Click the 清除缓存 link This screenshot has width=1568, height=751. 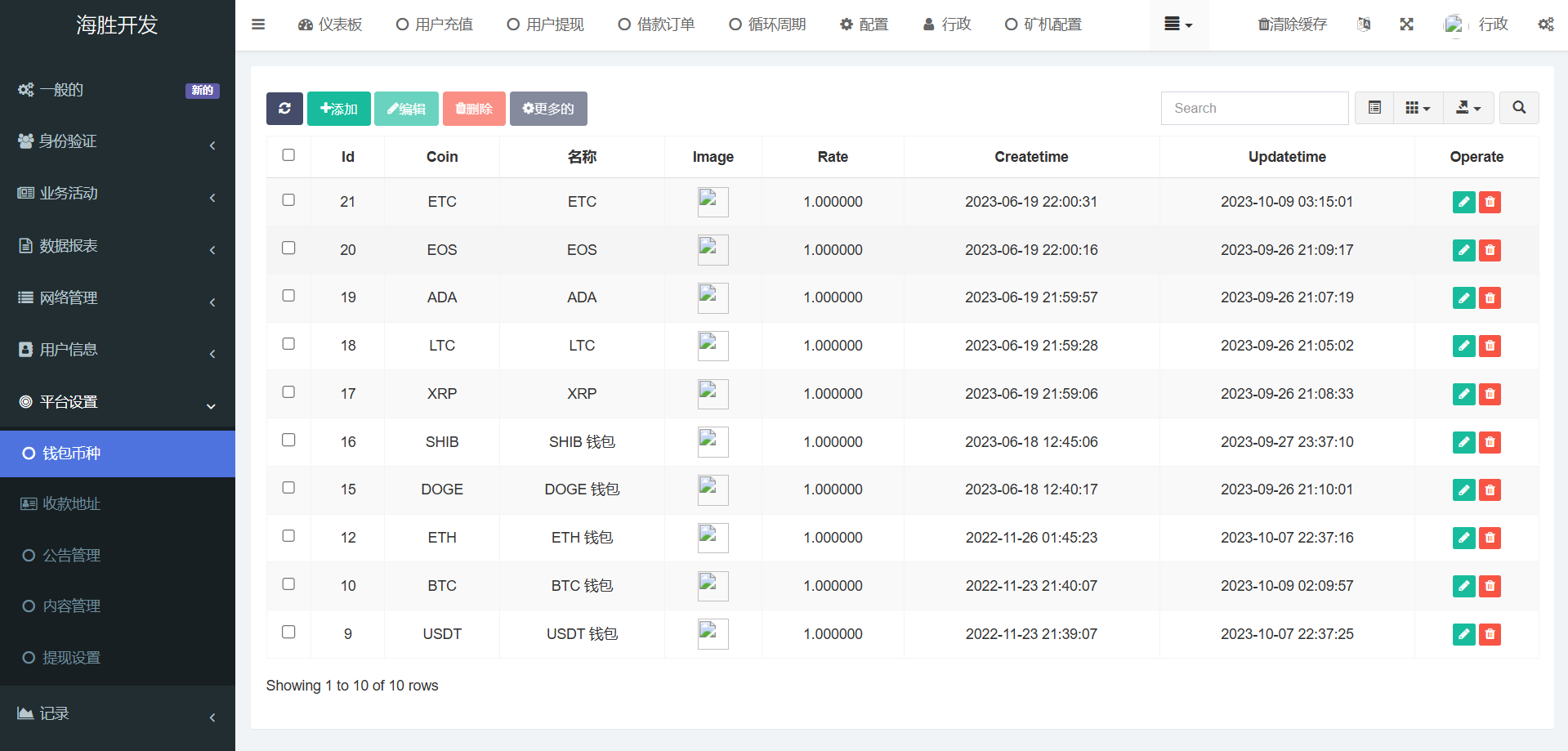pyautogui.click(x=1293, y=25)
